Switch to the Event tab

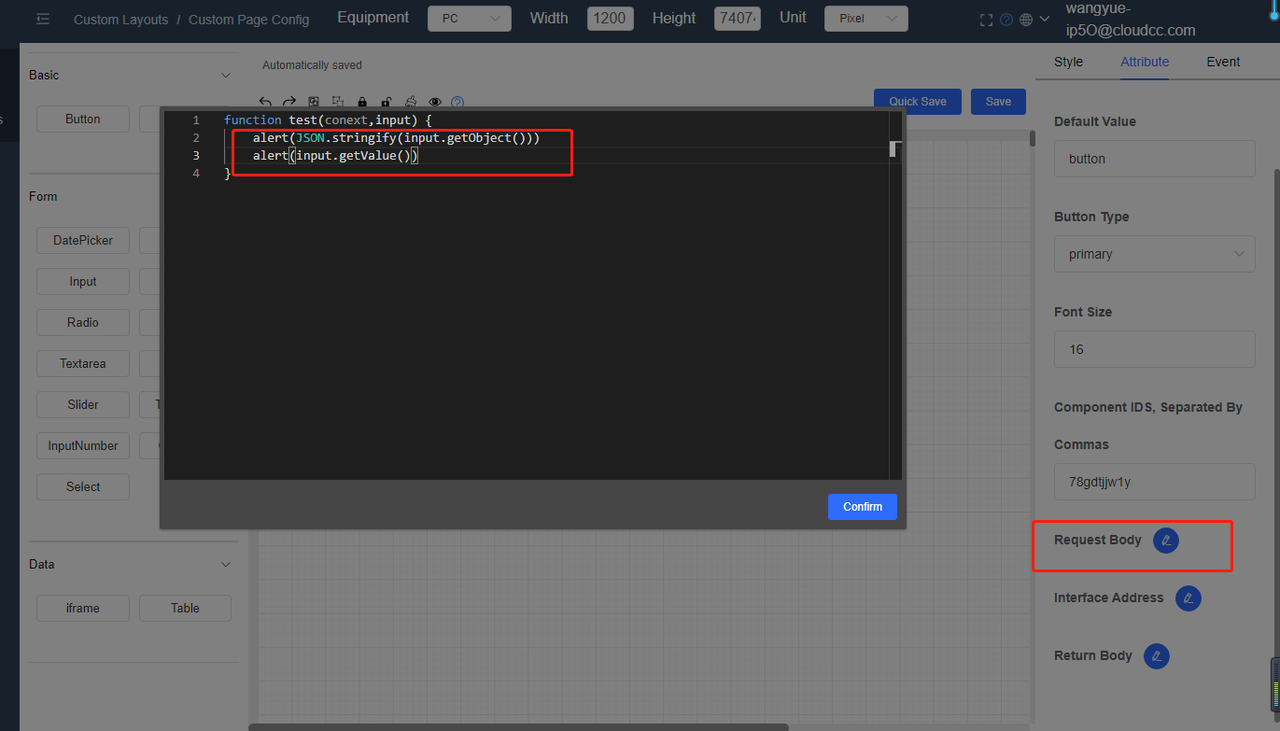1222,62
